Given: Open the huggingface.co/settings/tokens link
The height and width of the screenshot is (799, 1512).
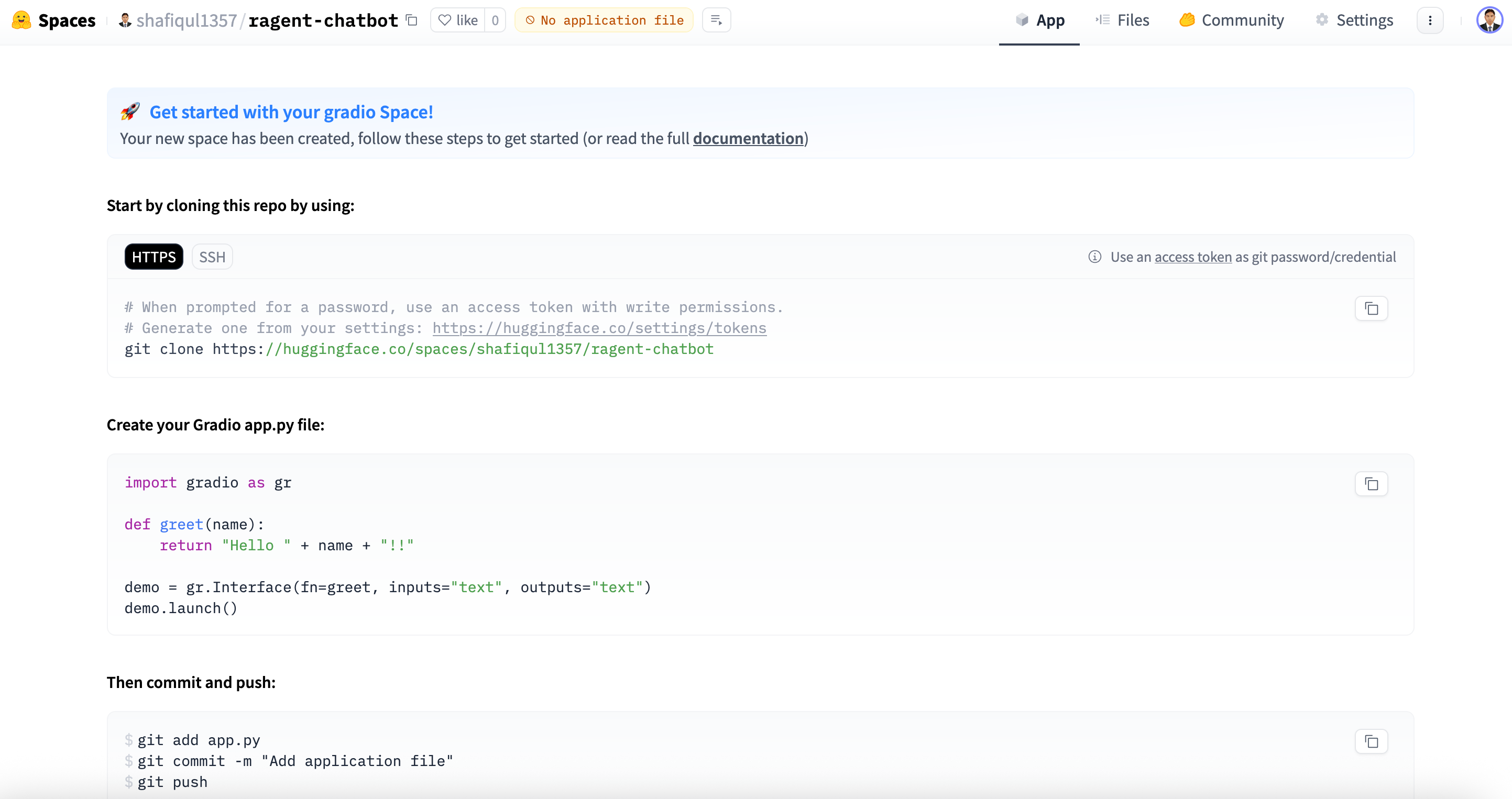Looking at the screenshot, I should (599, 328).
